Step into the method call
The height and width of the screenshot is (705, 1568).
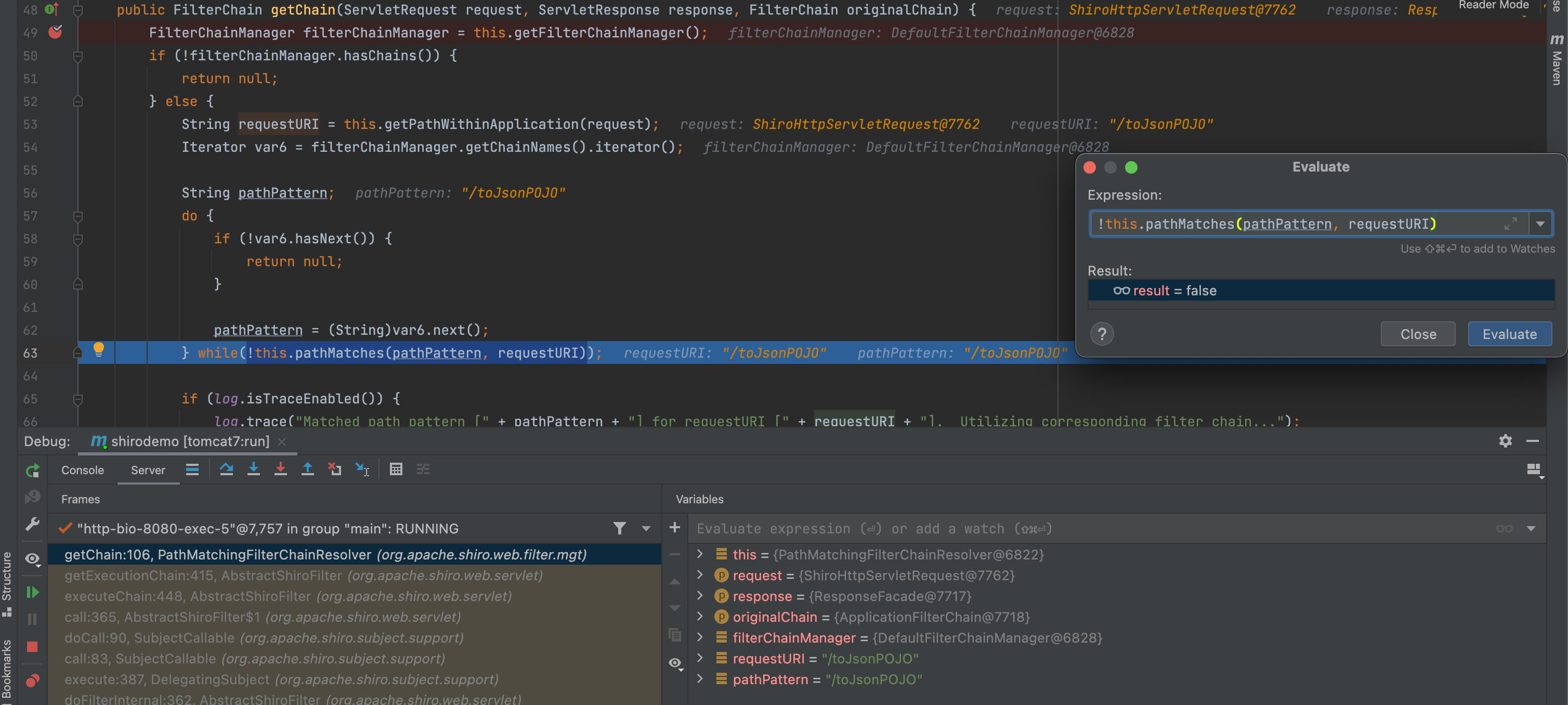(254, 469)
